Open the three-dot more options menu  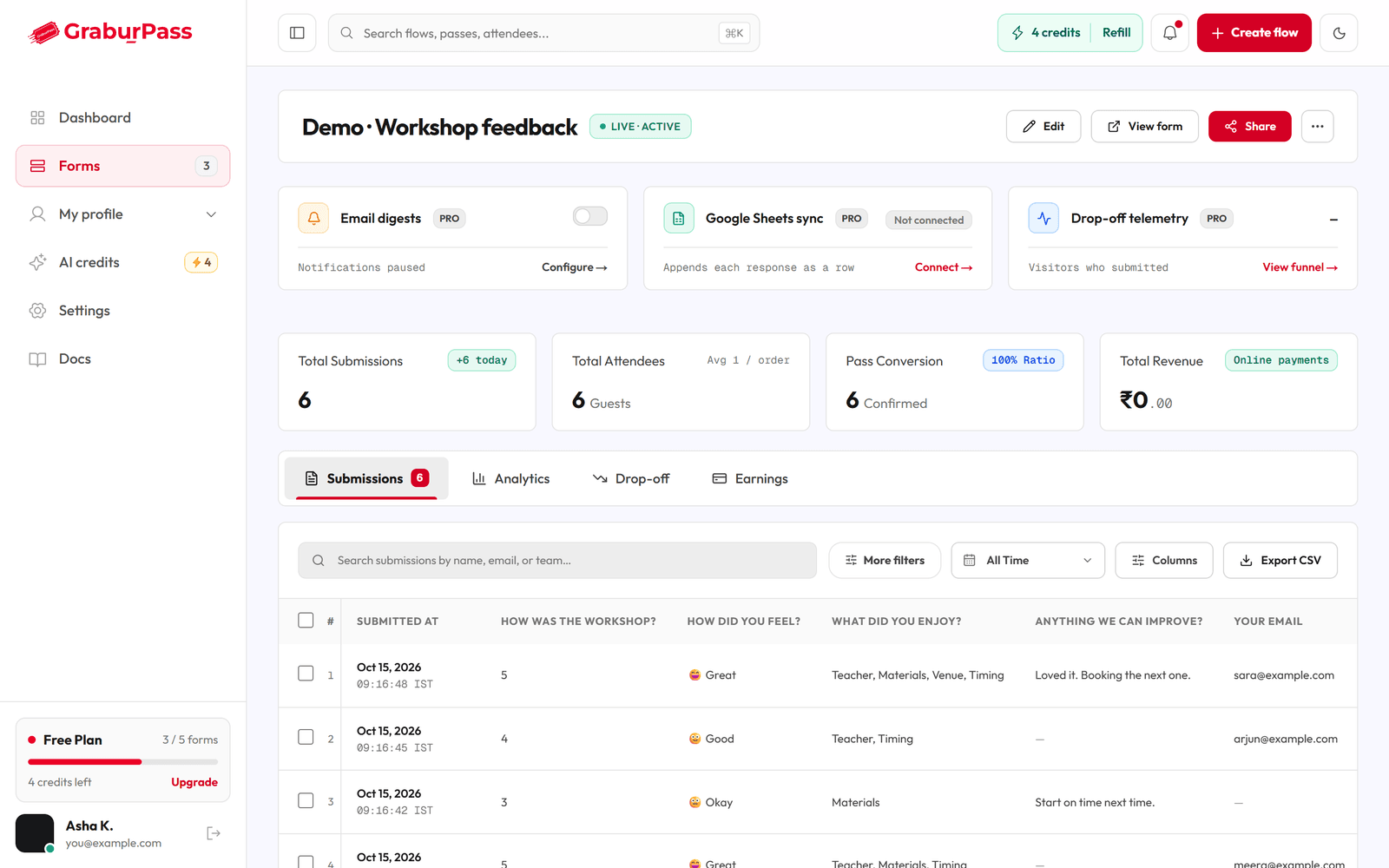pyautogui.click(x=1317, y=127)
